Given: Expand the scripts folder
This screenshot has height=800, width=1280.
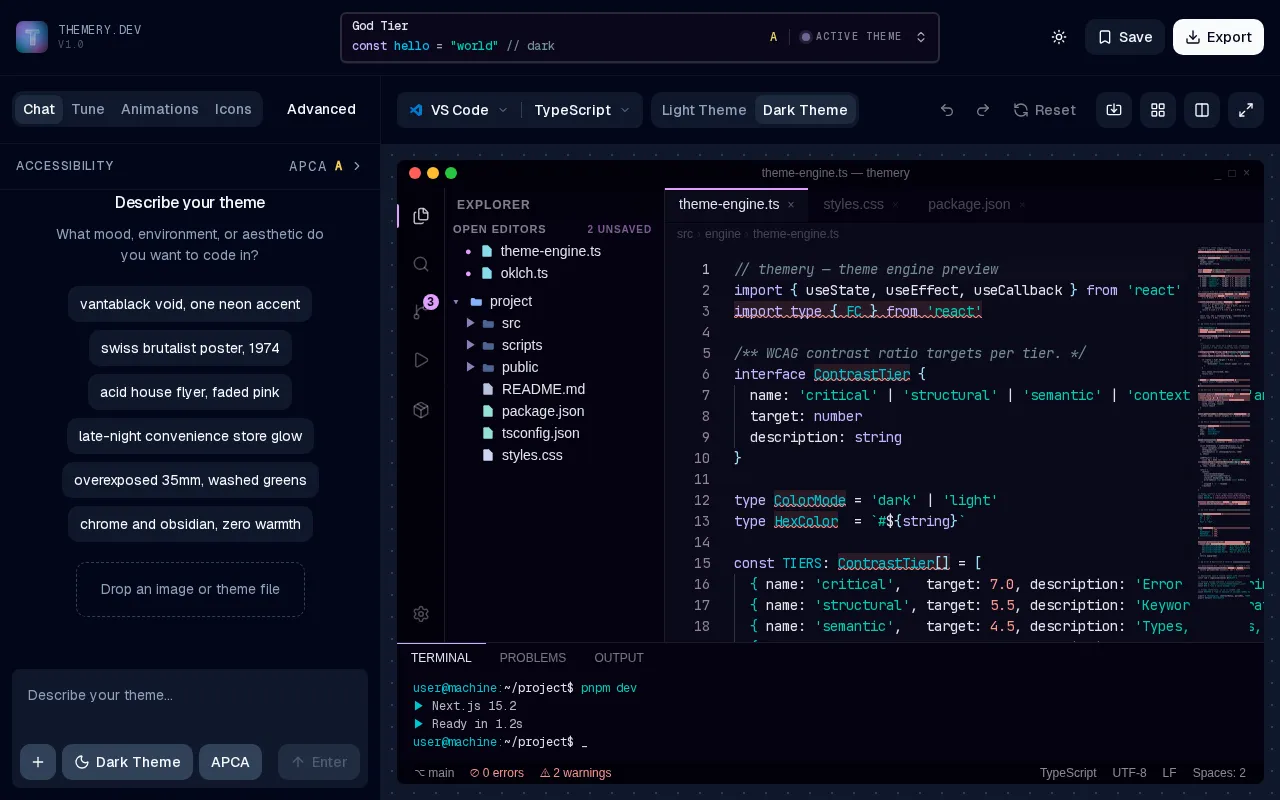Looking at the screenshot, I should click(470, 346).
